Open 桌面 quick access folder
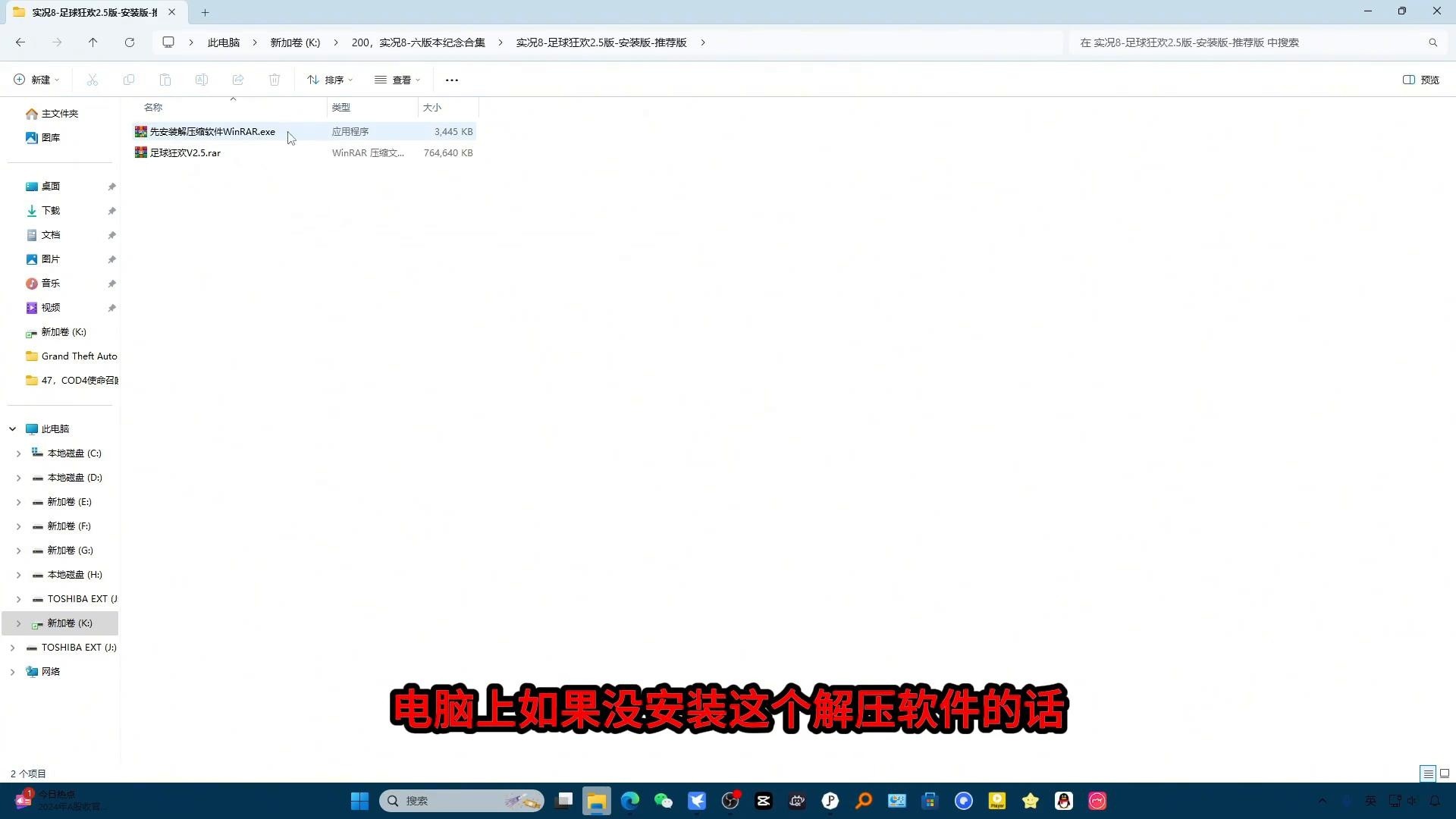This screenshot has width=1456, height=819. [x=51, y=186]
